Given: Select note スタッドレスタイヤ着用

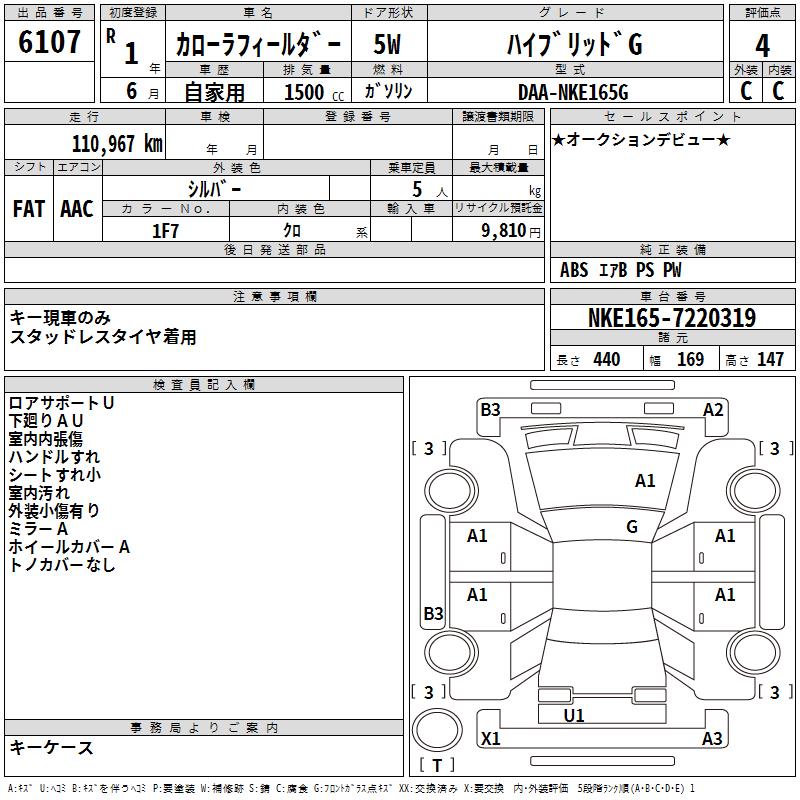Looking at the screenshot, I should [103, 337].
